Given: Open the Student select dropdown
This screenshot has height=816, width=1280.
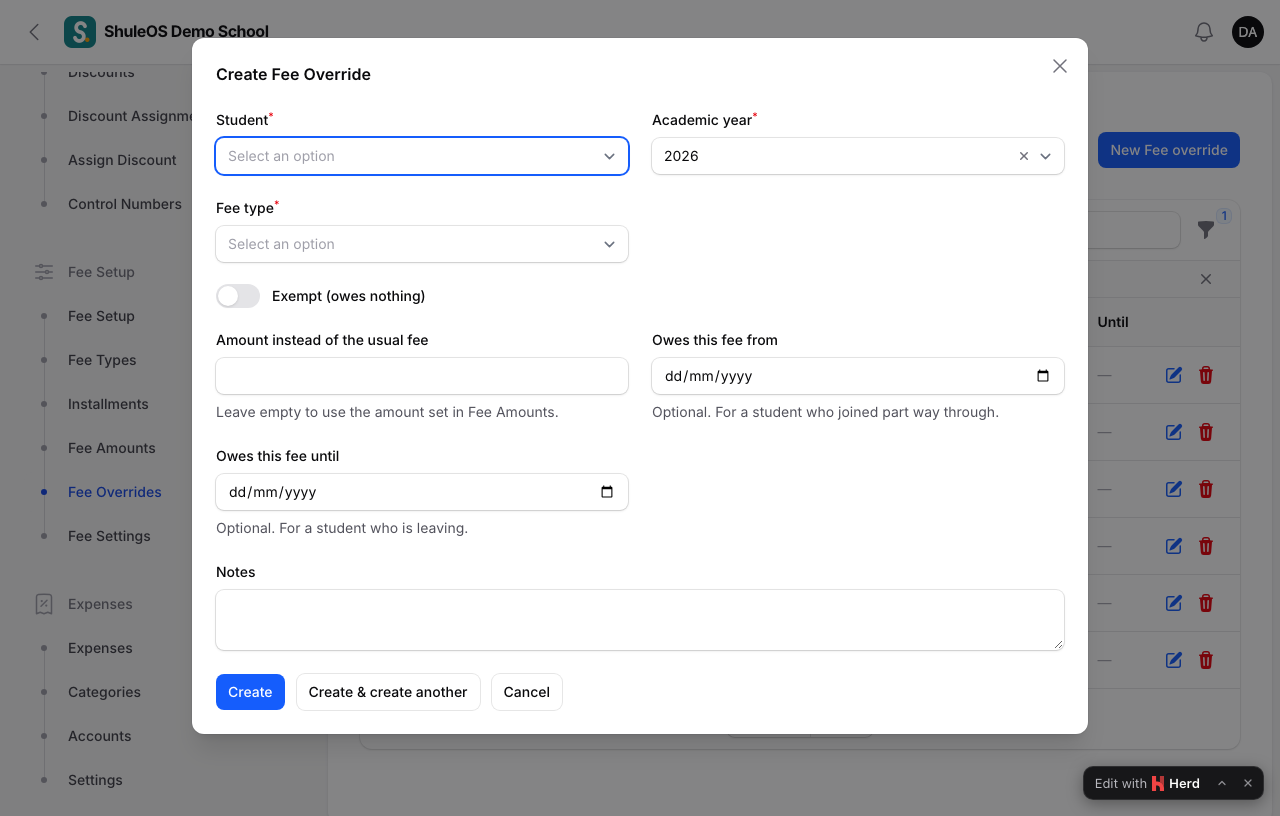Looking at the screenshot, I should click(422, 156).
